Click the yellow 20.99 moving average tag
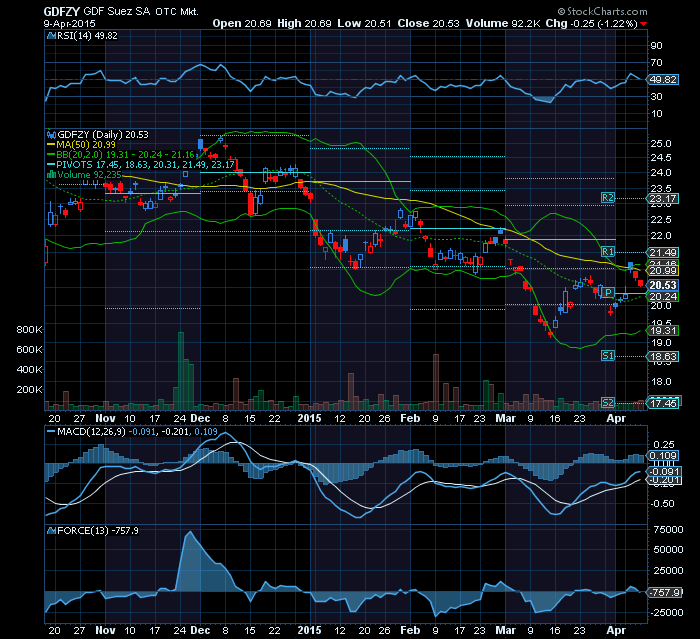This screenshot has width=700, height=639. [x=663, y=271]
